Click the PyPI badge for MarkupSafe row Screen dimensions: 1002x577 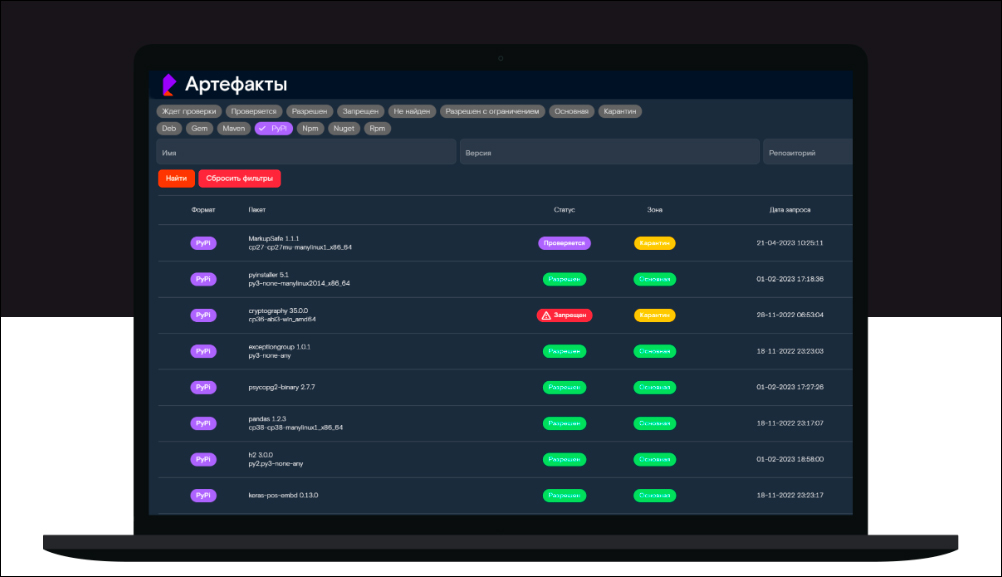pos(203,243)
